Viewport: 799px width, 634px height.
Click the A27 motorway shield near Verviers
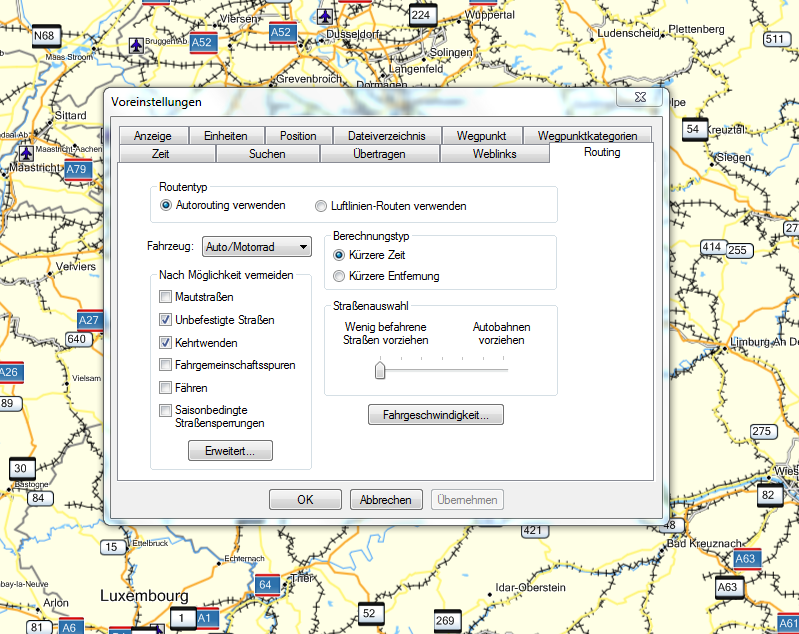click(x=89, y=320)
